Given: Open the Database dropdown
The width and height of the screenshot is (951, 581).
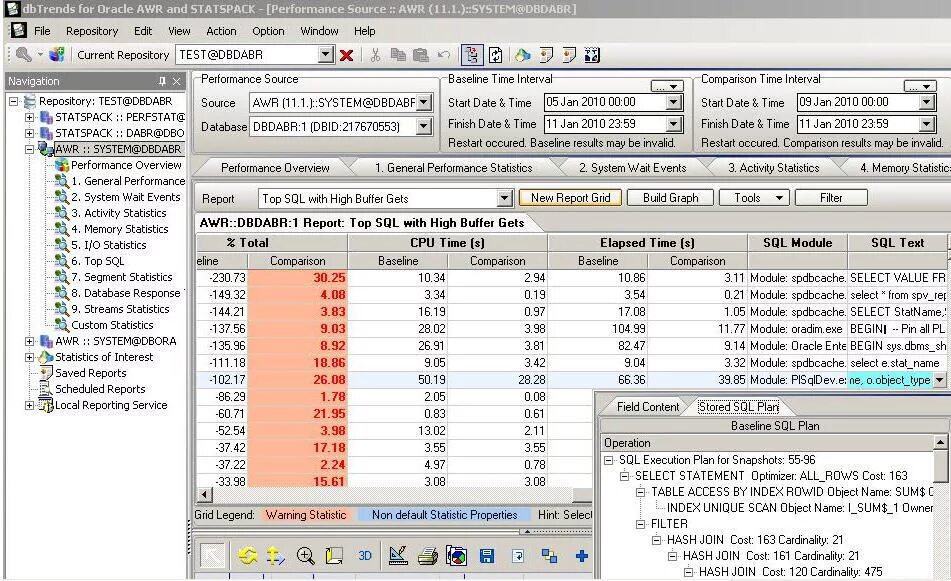Looking at the screenshot, I should pos(424,126).
